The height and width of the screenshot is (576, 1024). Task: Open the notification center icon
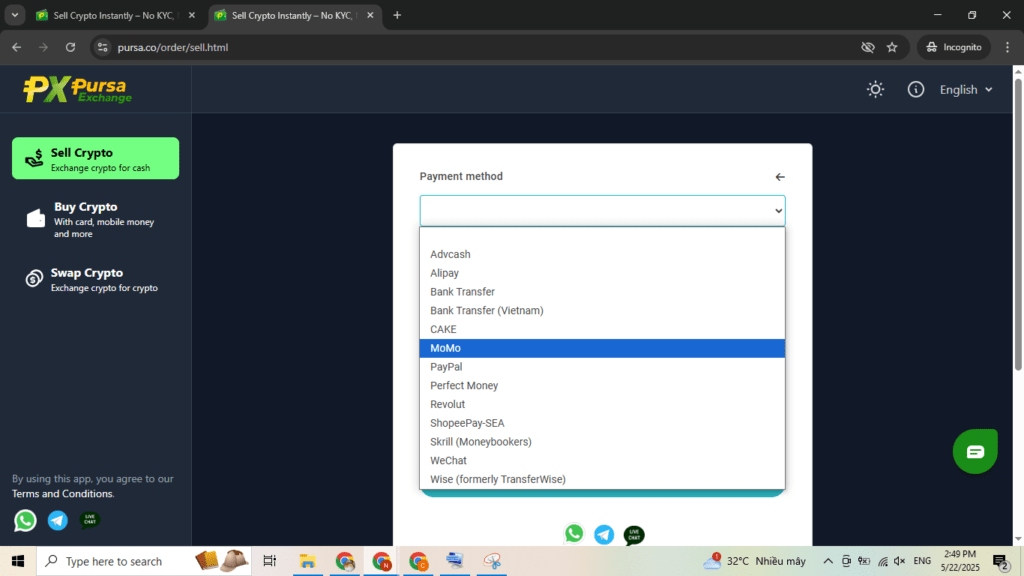[x=1000, y=561]
